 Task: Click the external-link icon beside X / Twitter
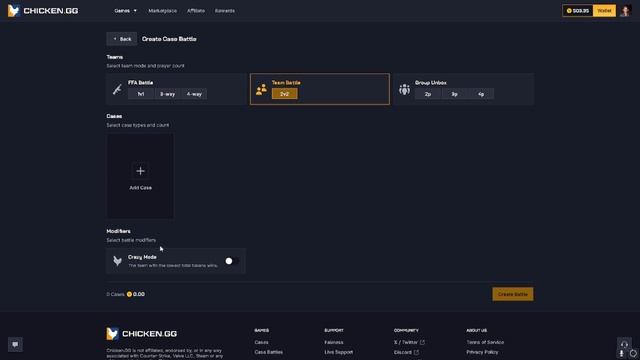422,342
